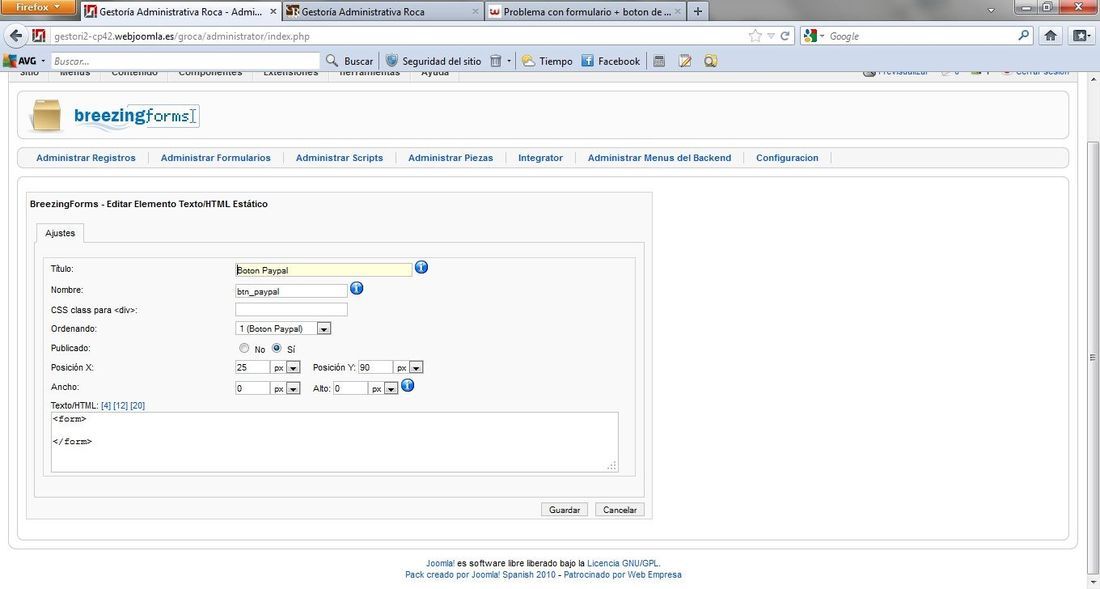Image resolution: width=1100 pixels, height=589 pixels.
Task: Open the AVG logo dropdown arrow
Action: [43, 61]
